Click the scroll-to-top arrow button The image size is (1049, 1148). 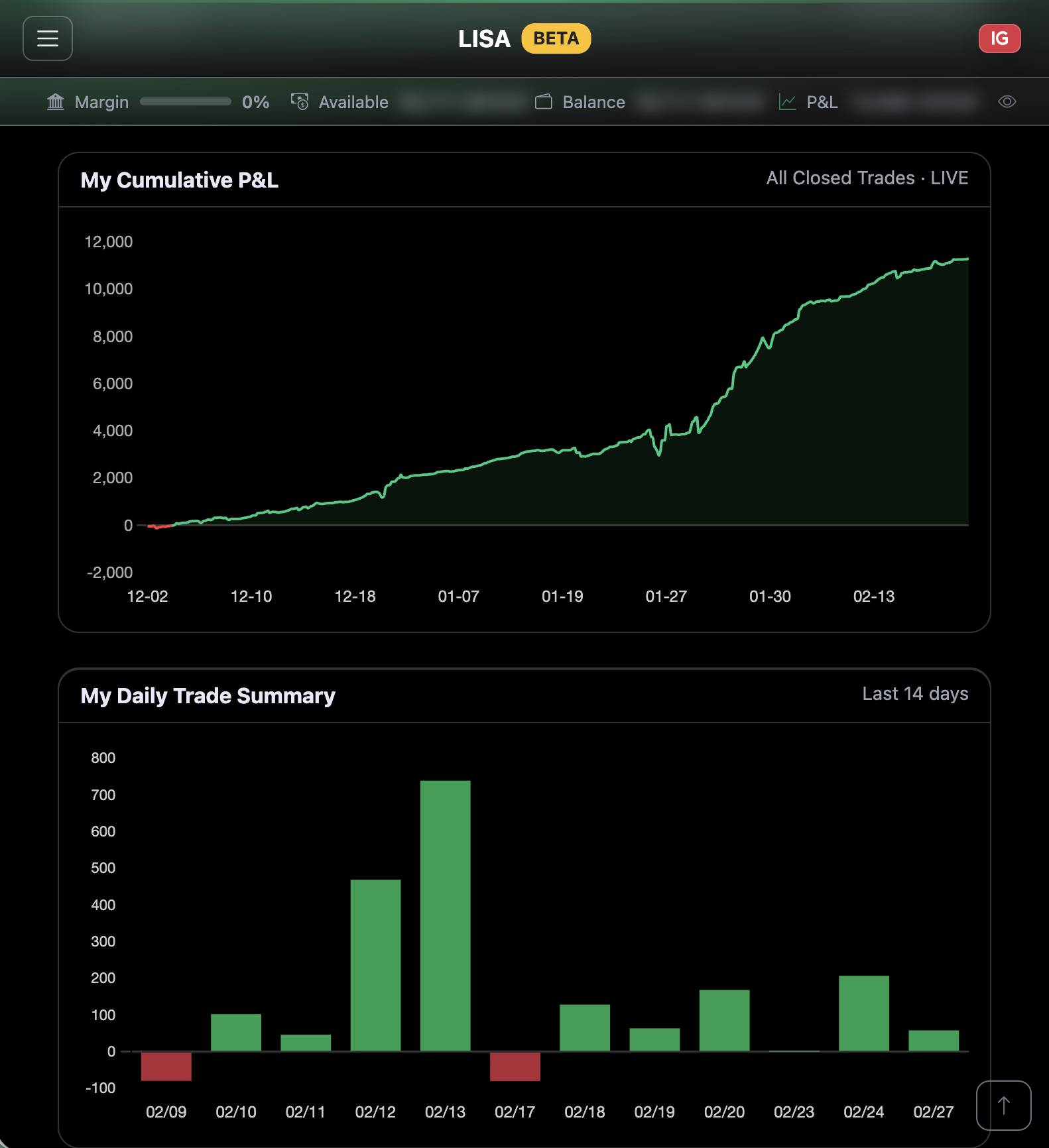(x=1003, y=1105)
